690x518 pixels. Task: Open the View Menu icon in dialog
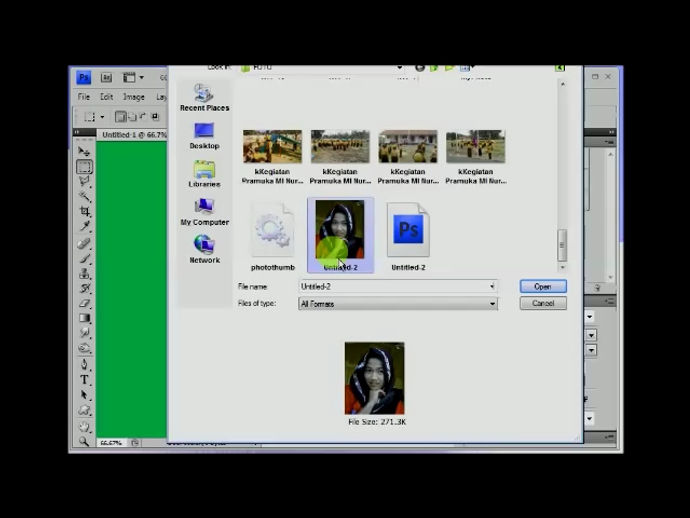[466, 68]
